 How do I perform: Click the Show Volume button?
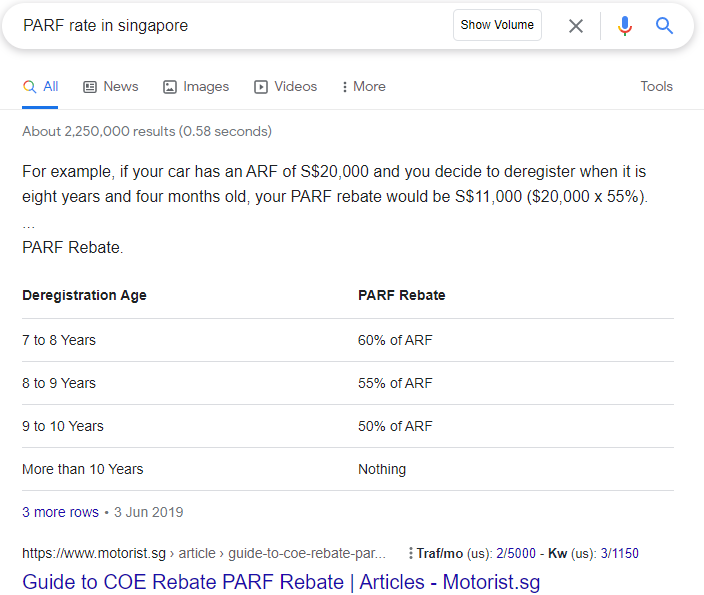coord(497,25)
